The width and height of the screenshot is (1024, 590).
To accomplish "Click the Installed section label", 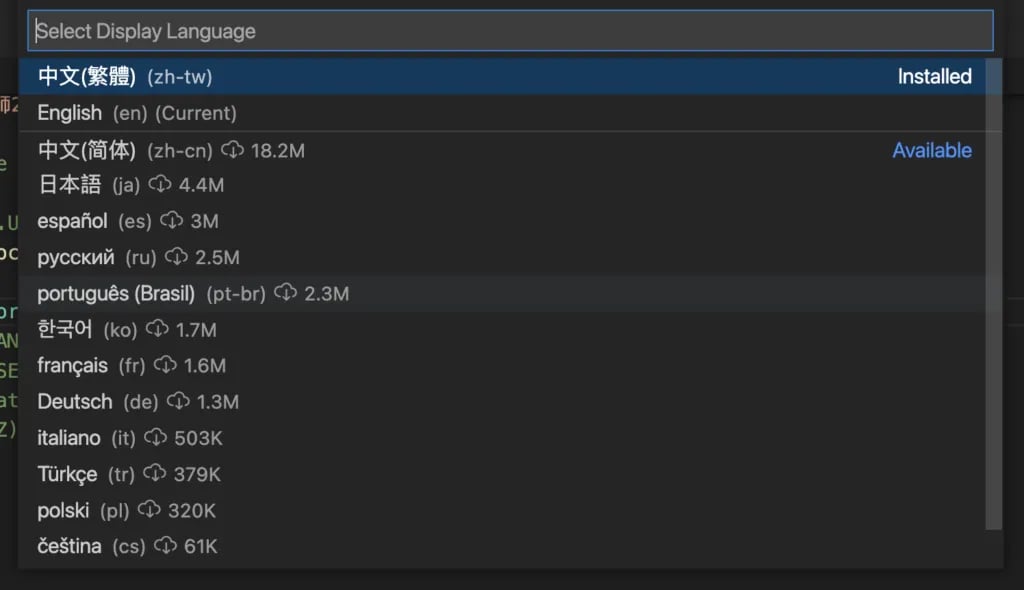I will click(x=935, y=76).
